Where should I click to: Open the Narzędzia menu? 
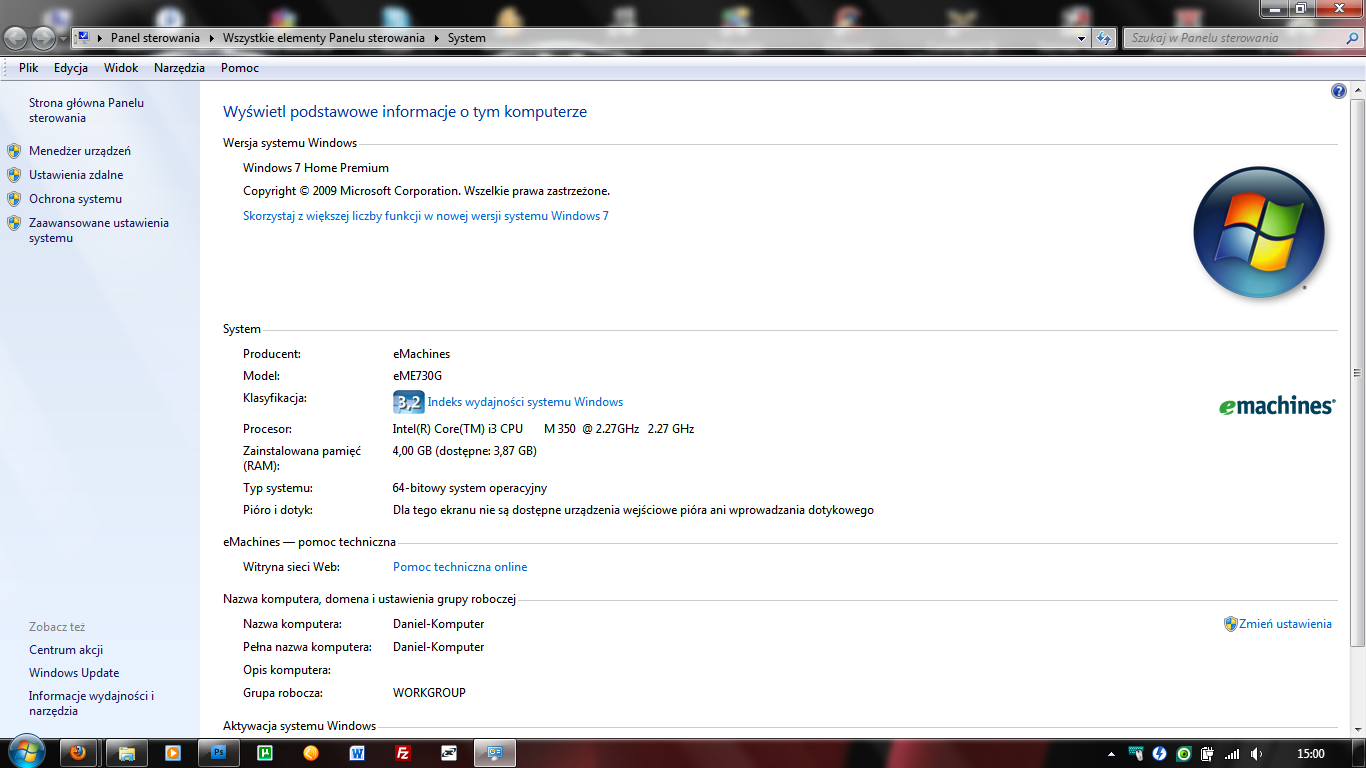pyautogui.click(x=179, y=68)
